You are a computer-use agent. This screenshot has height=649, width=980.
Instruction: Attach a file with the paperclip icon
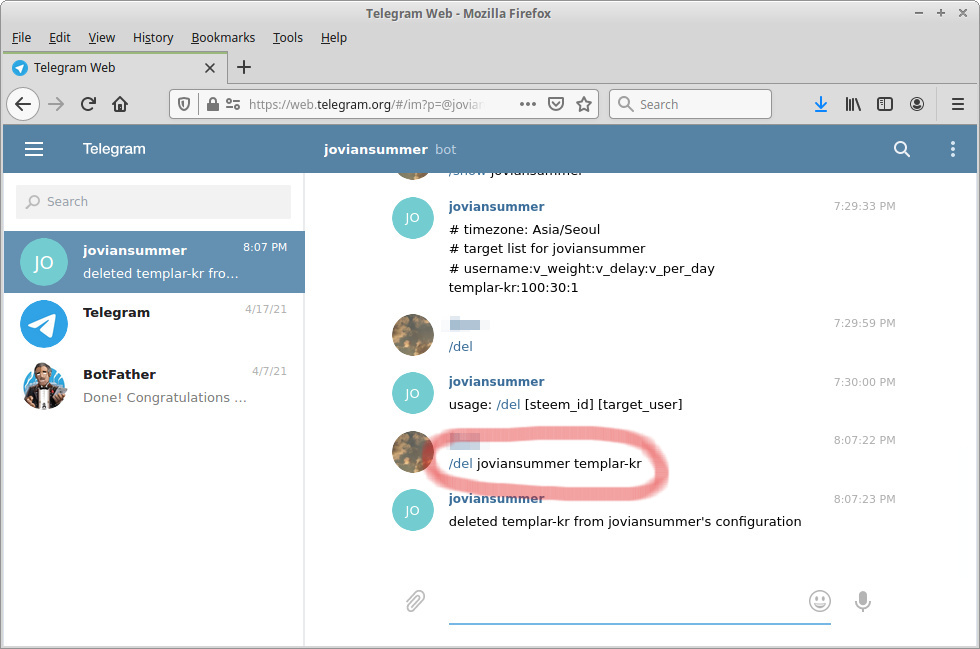pyautogui.click(x=415, y=601)
